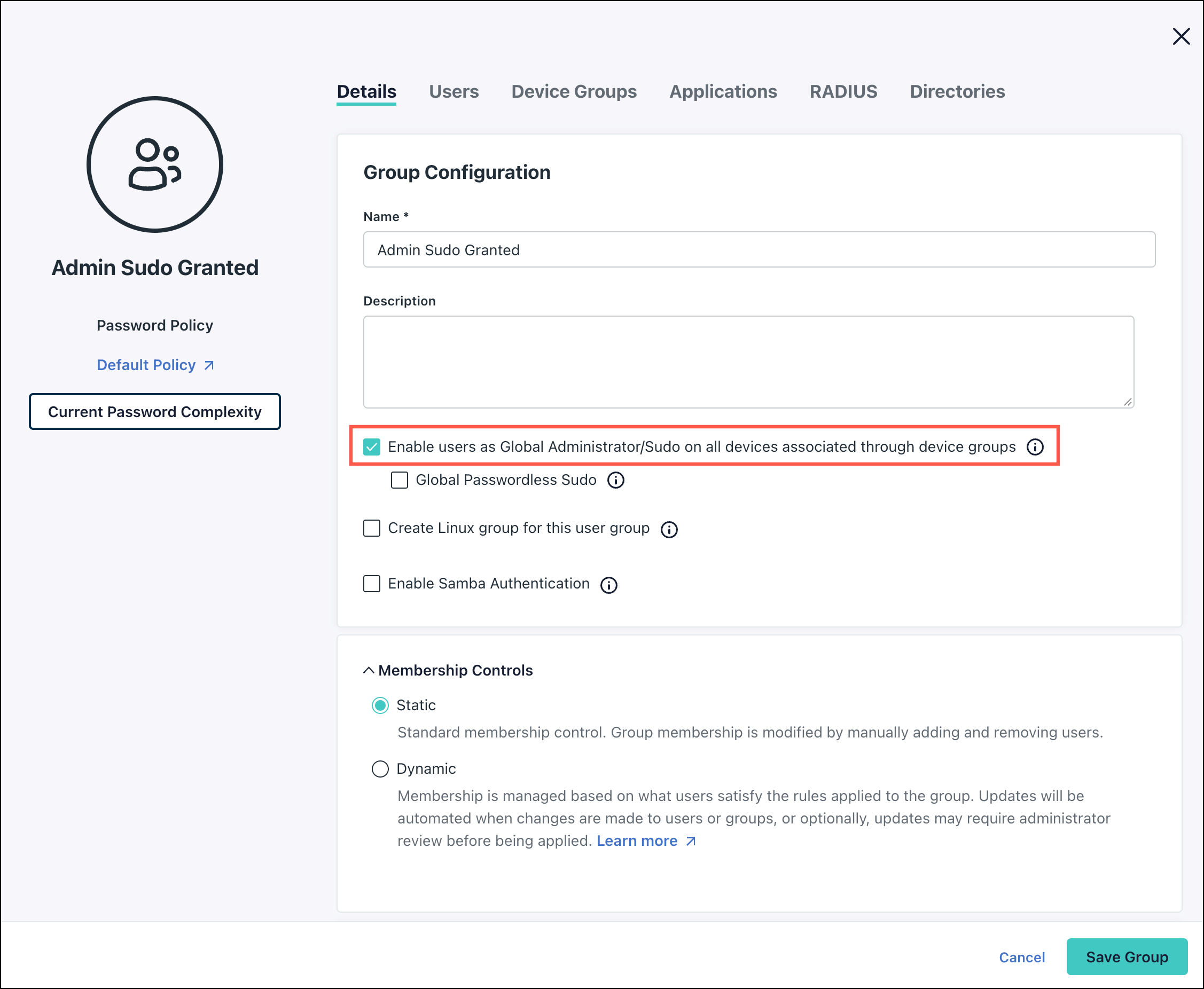Click info icon next to Global Administrator/Sudo option
Screen dimensions: 1204x989
[1035, 447]
